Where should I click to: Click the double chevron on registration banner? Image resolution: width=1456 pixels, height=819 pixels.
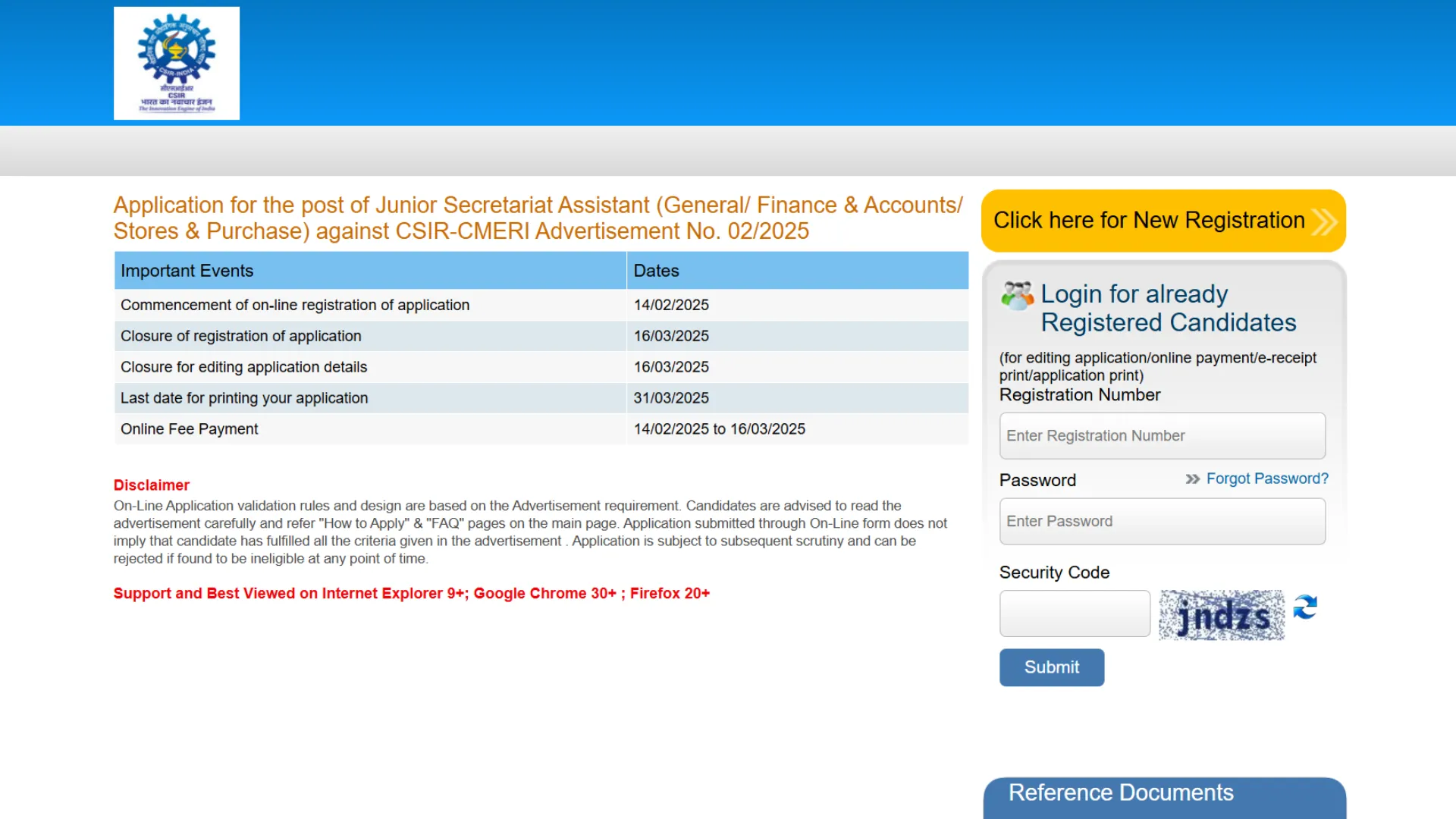[x=1324, y=221]
